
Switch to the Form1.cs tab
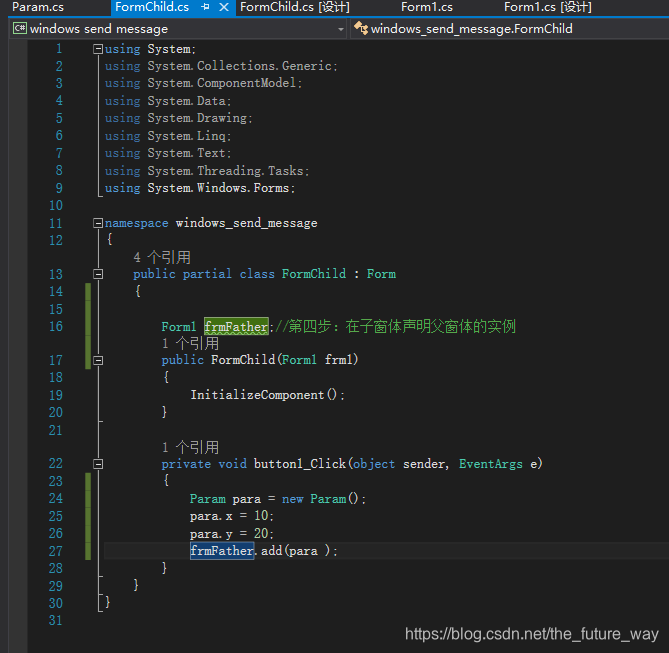[427, 7]
